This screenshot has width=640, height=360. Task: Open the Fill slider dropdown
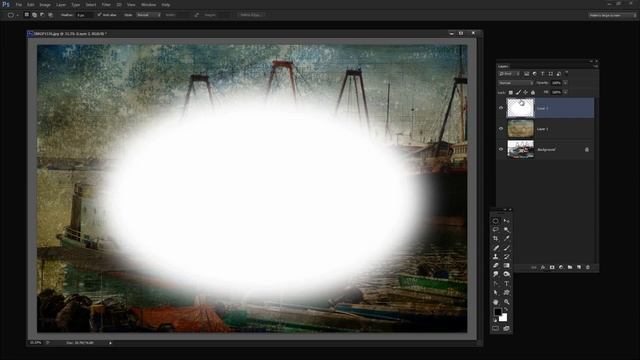click(x=566, y=93)
